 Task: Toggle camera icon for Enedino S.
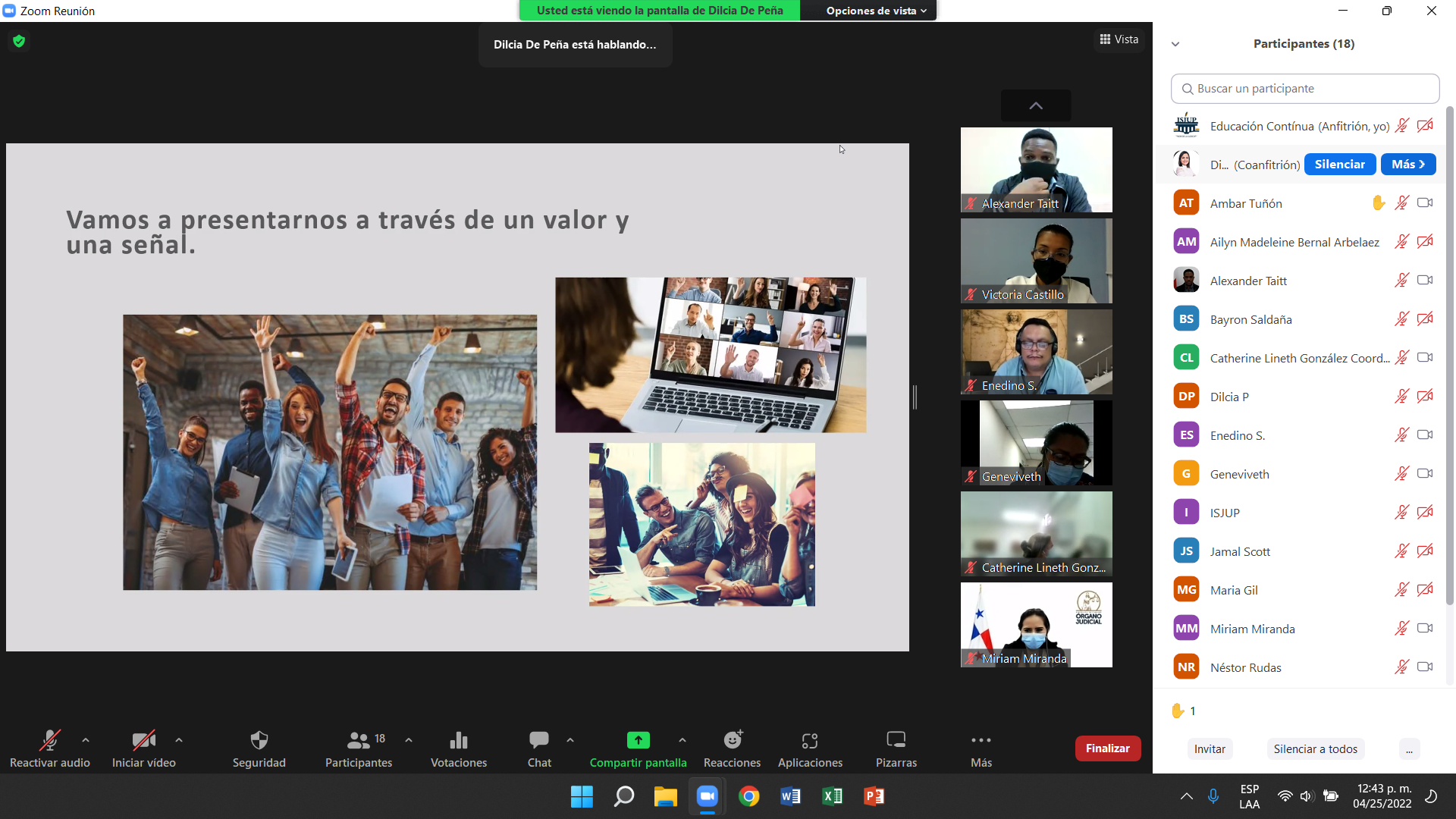(1425, 435)
